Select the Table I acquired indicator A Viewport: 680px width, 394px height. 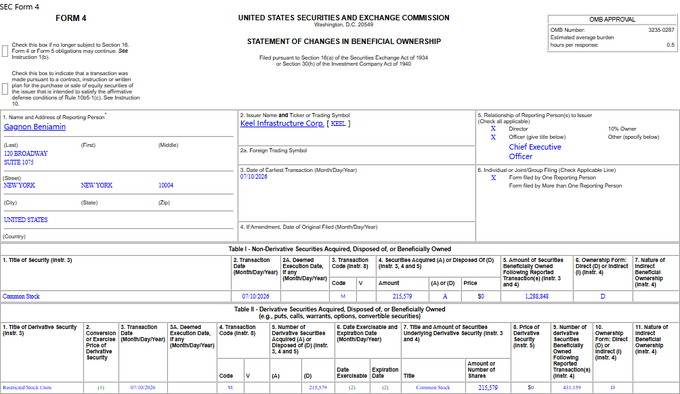tap(445, 296)
